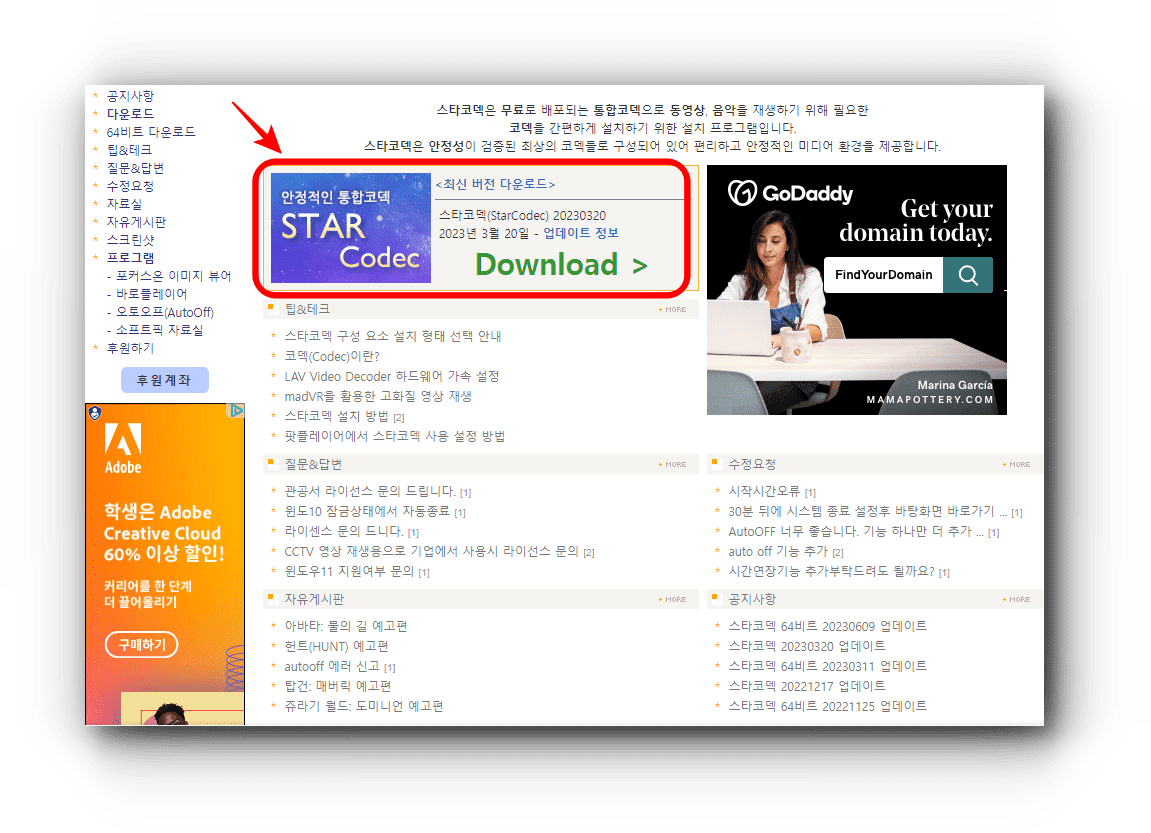Viewport: 1151px width, 833px height.
Task: Open 포커스온 이미지 뷰어 submenu item
Action: 173,276
